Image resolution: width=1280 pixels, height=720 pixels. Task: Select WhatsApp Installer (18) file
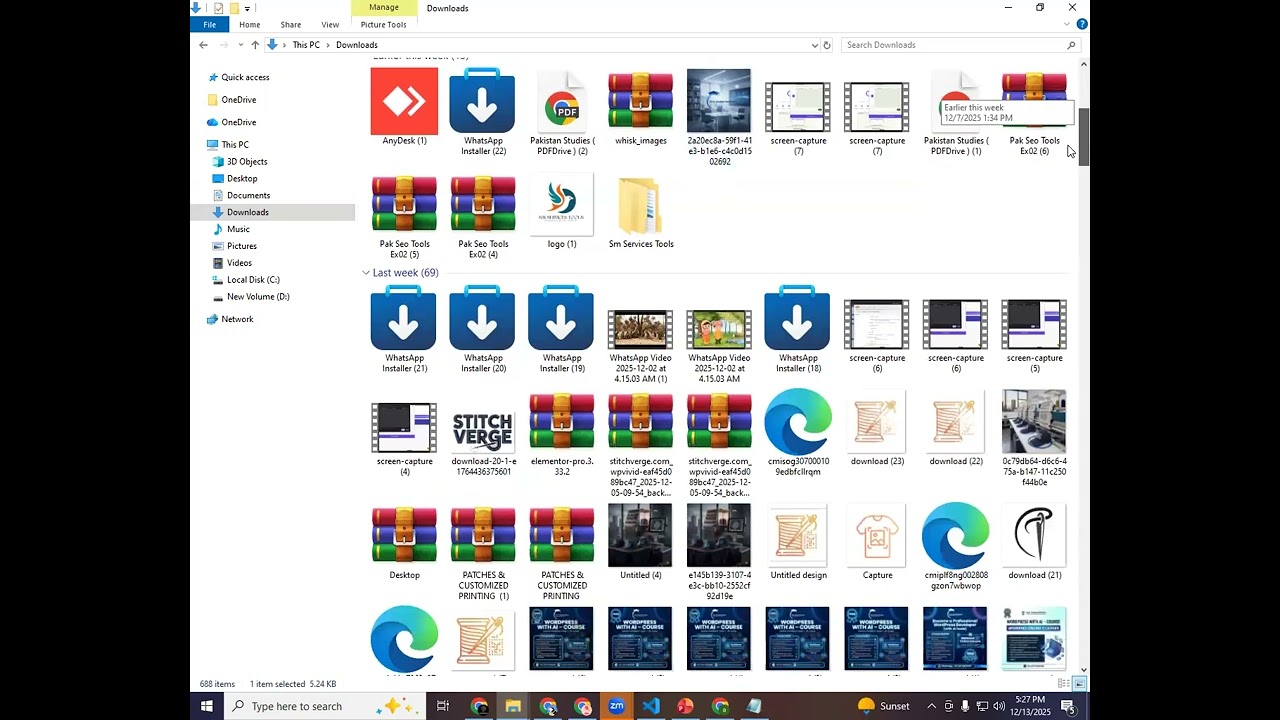click(798, 331)
